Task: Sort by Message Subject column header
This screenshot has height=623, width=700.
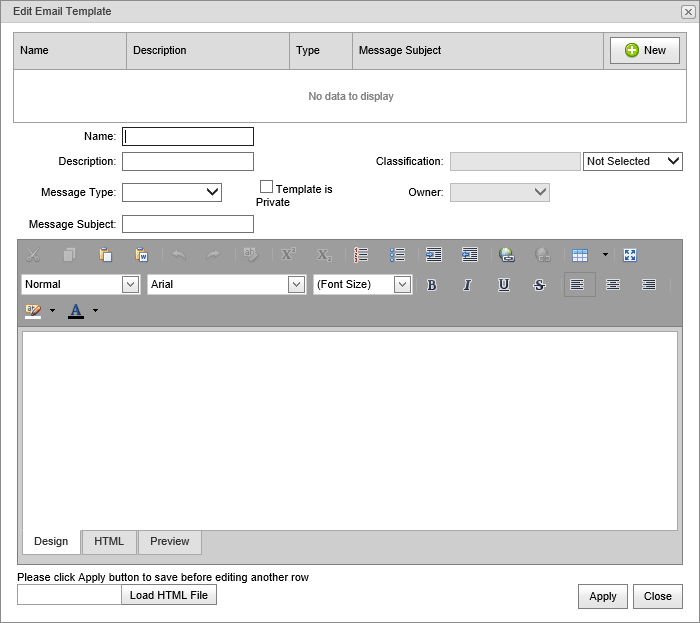Action: 478,50
